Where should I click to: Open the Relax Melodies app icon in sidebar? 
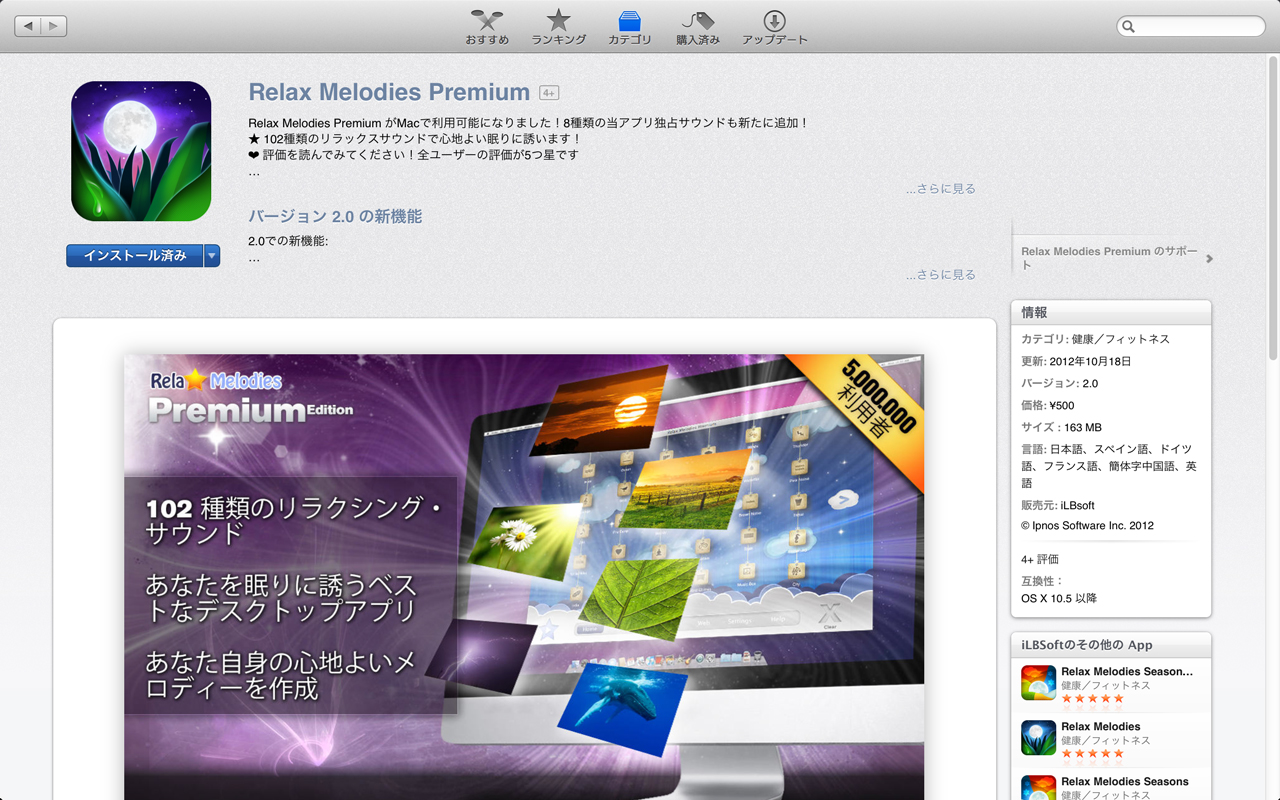pos(1039,738)
